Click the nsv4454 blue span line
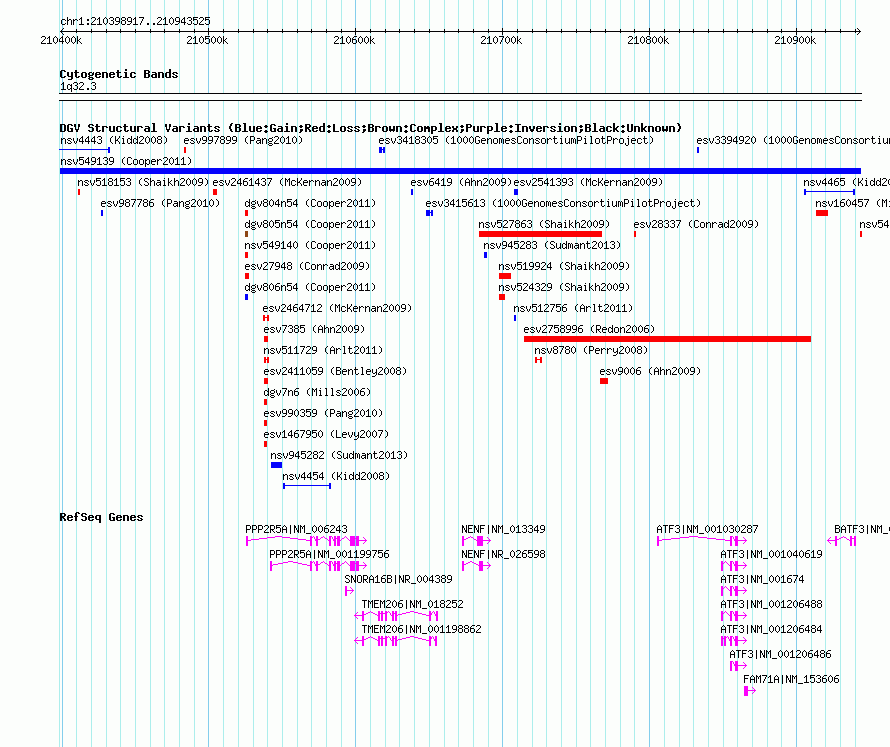 [307, 486]
